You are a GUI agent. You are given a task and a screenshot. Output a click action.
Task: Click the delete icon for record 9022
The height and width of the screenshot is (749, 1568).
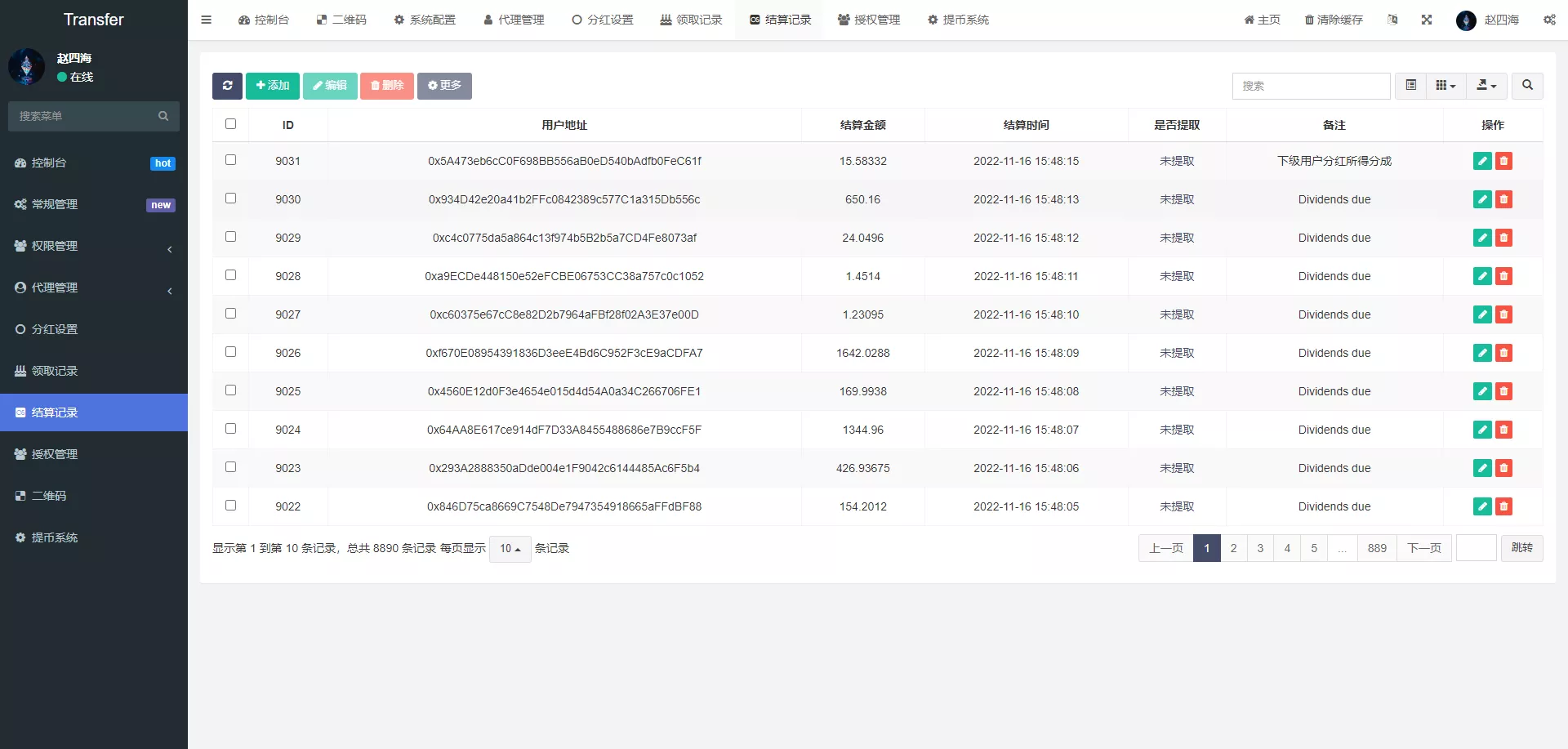tap(1504, 506)
